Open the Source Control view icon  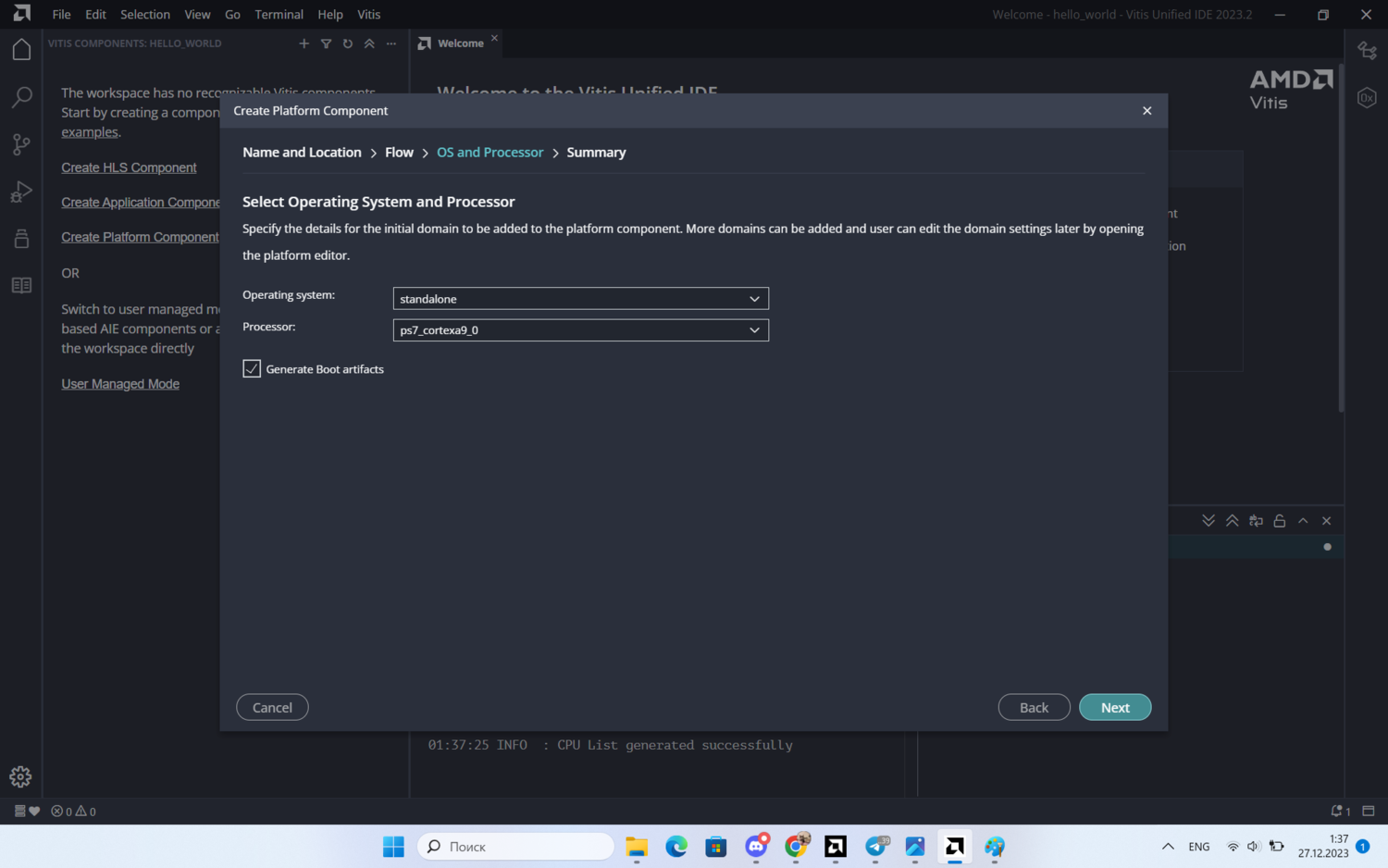(21, 144)
